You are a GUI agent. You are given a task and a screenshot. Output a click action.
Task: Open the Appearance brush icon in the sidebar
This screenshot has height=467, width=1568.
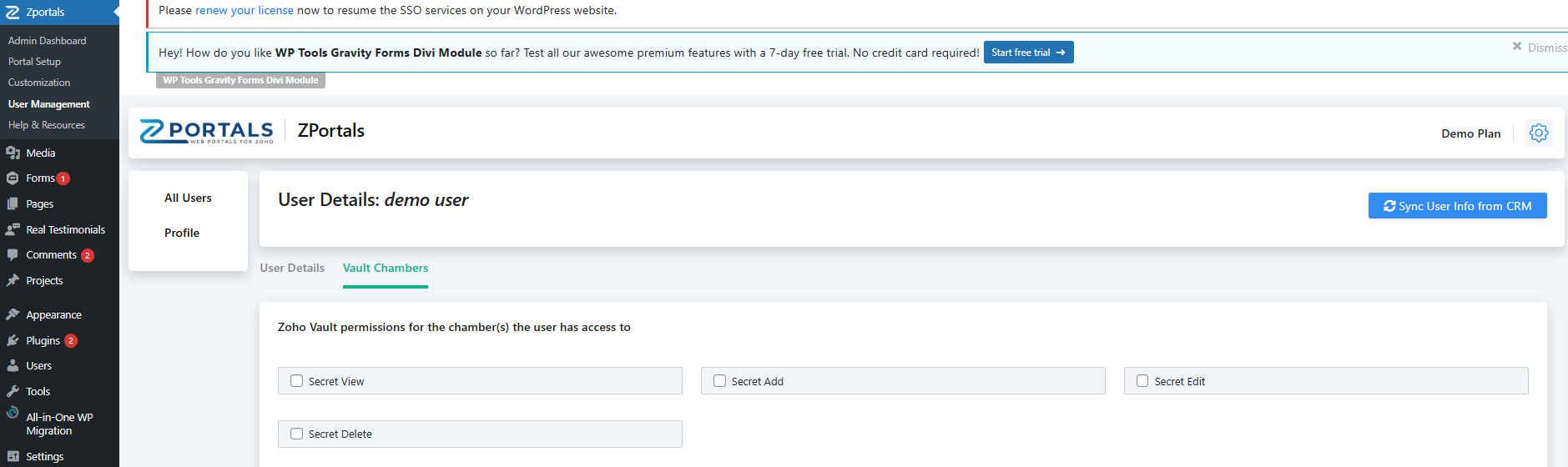(x=13, y=314)
